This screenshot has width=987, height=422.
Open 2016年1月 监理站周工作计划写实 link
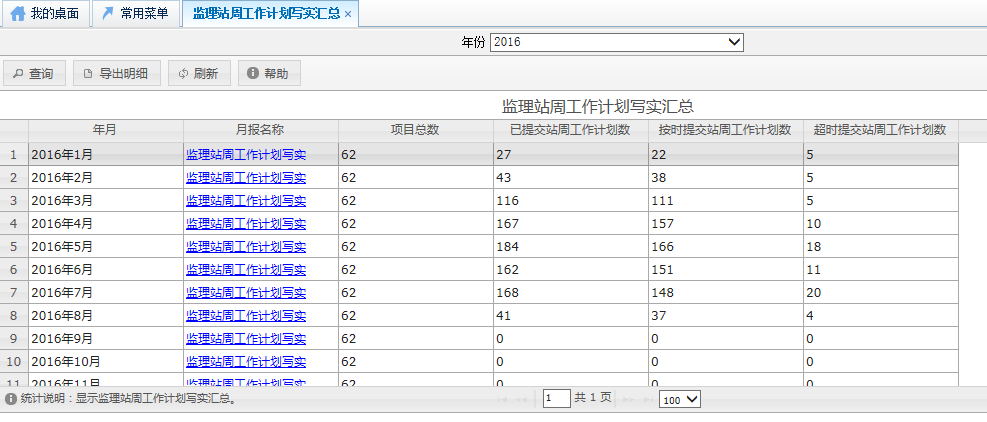(246, 155)
